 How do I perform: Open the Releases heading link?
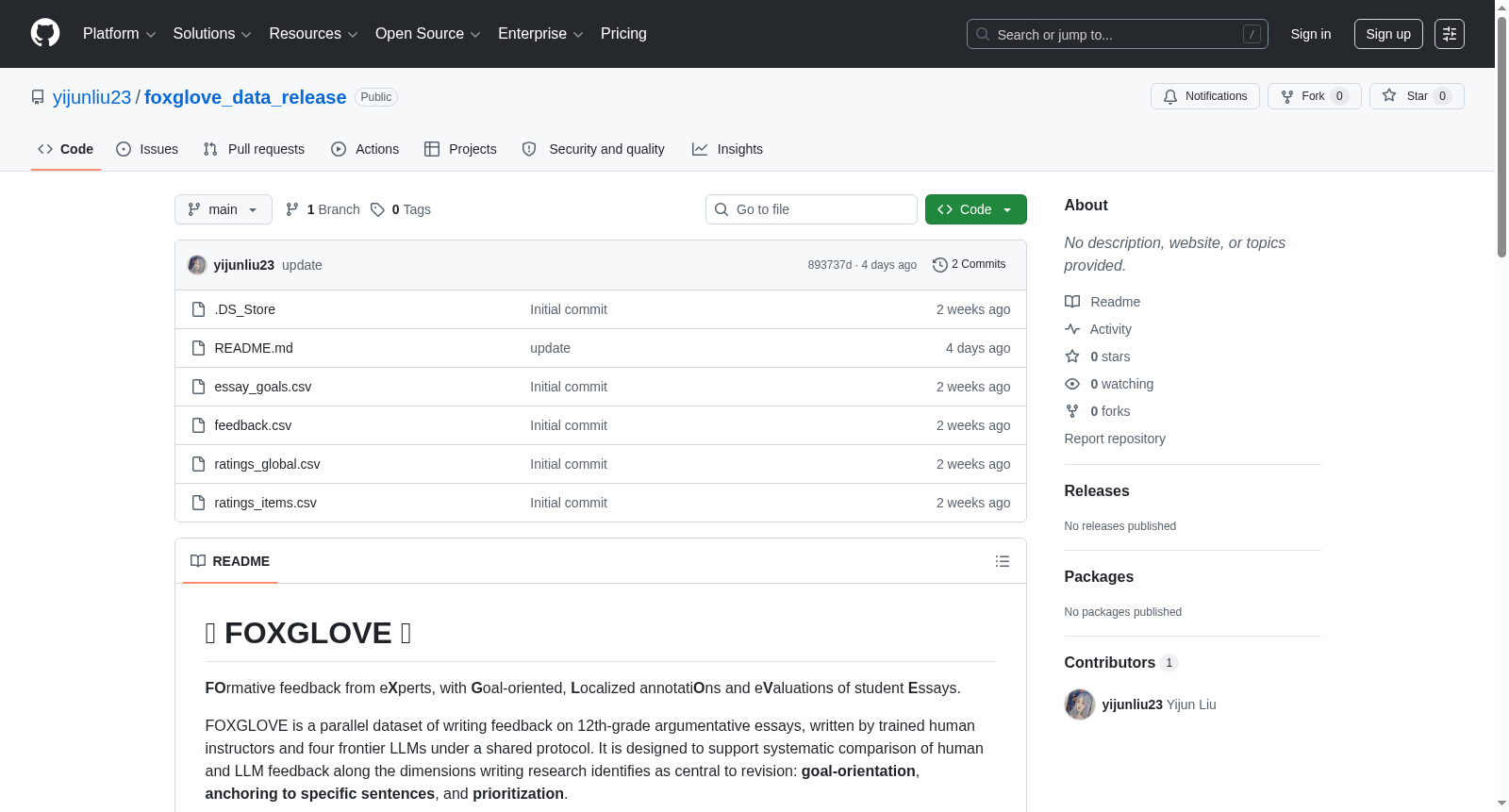point(1097,491)
